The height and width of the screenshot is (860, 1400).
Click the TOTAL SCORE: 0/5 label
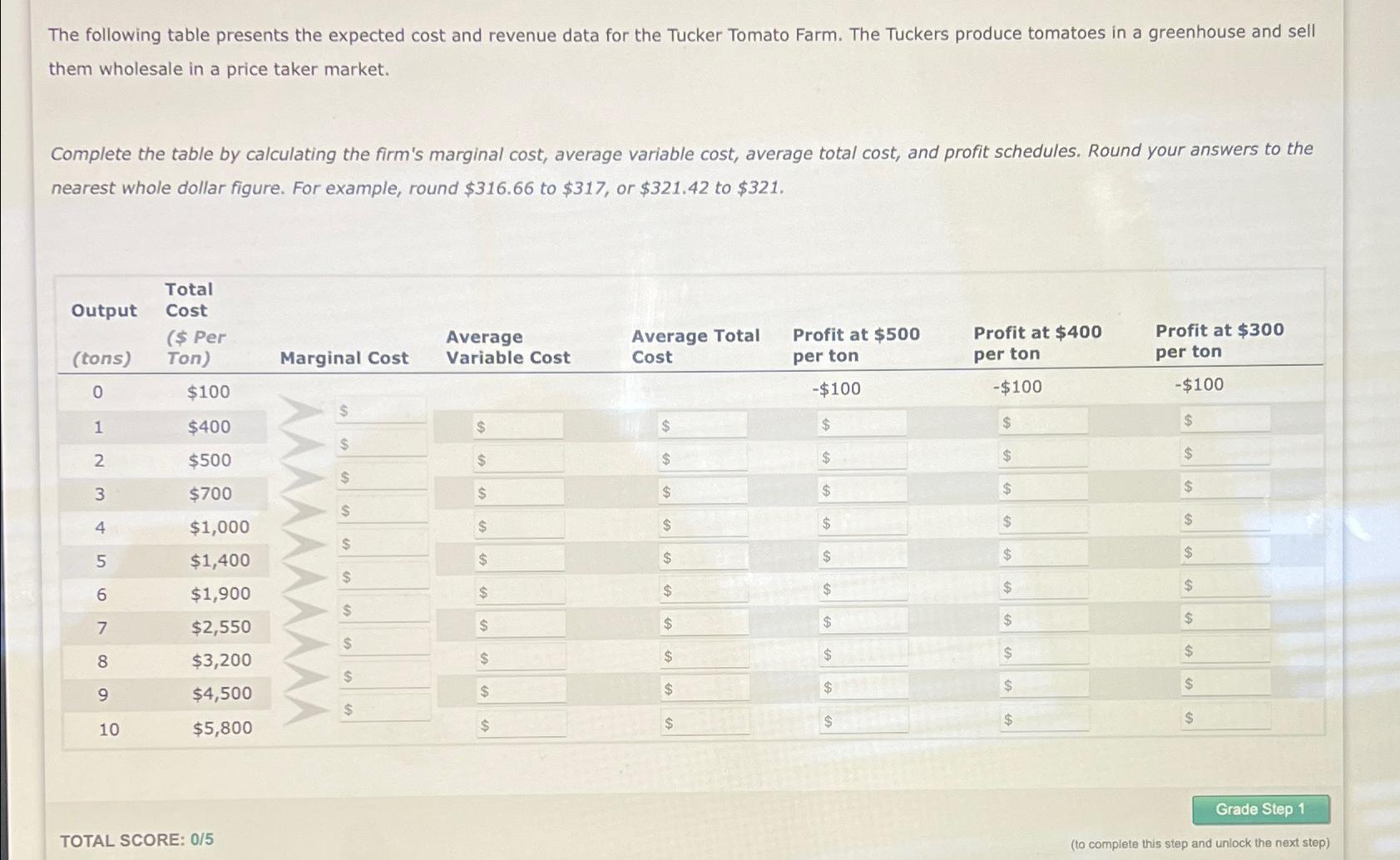pyautogui.click(x=137, y=840)
